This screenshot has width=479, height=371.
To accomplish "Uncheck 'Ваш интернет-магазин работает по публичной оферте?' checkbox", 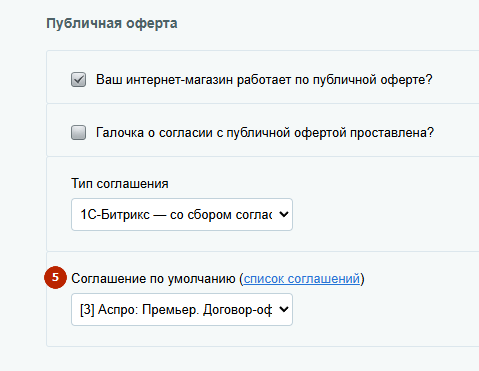I will (78, 80).
